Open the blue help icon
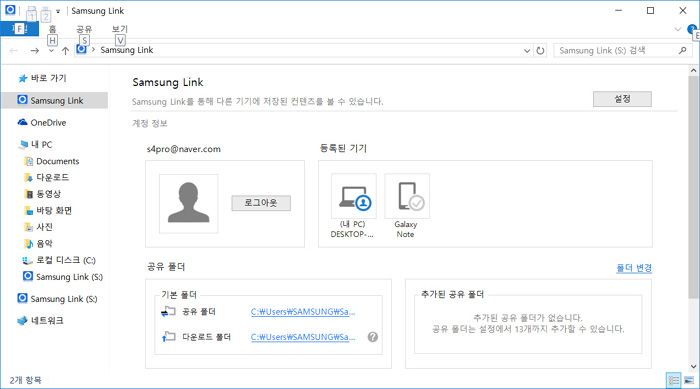 (692, 29)
